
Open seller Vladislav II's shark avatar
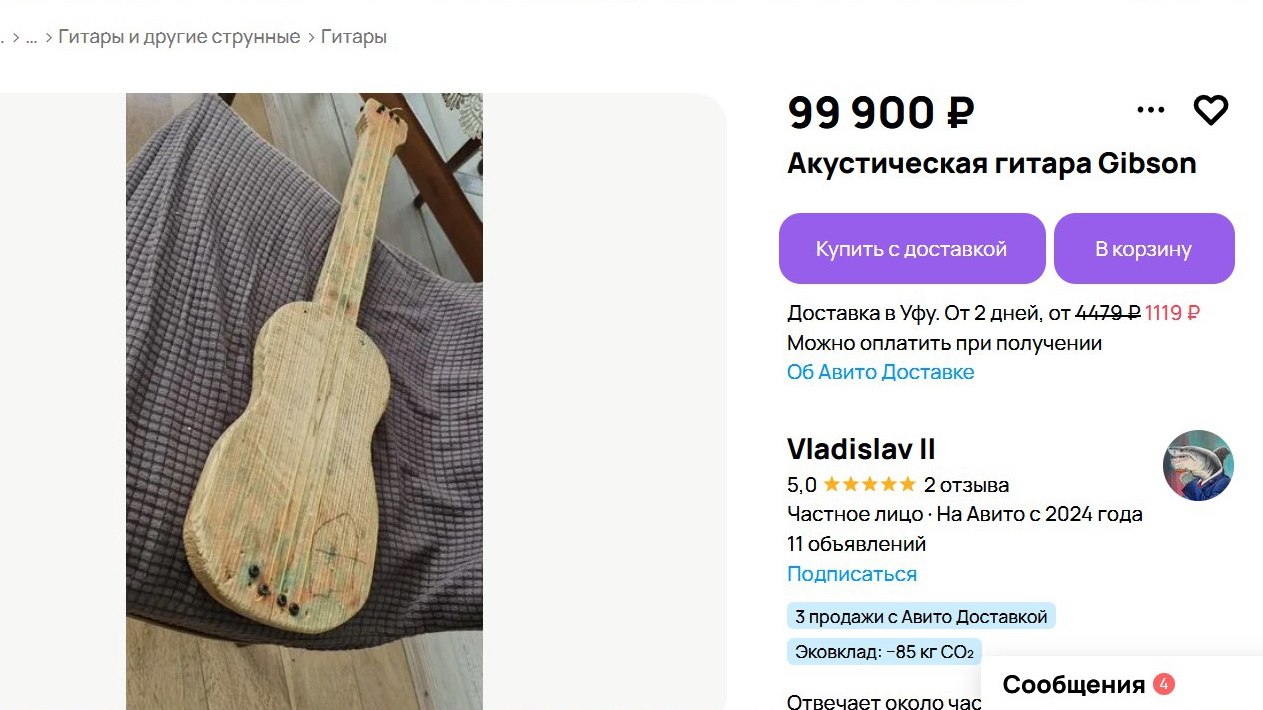pyautogui.click(x=1198, y=466)
